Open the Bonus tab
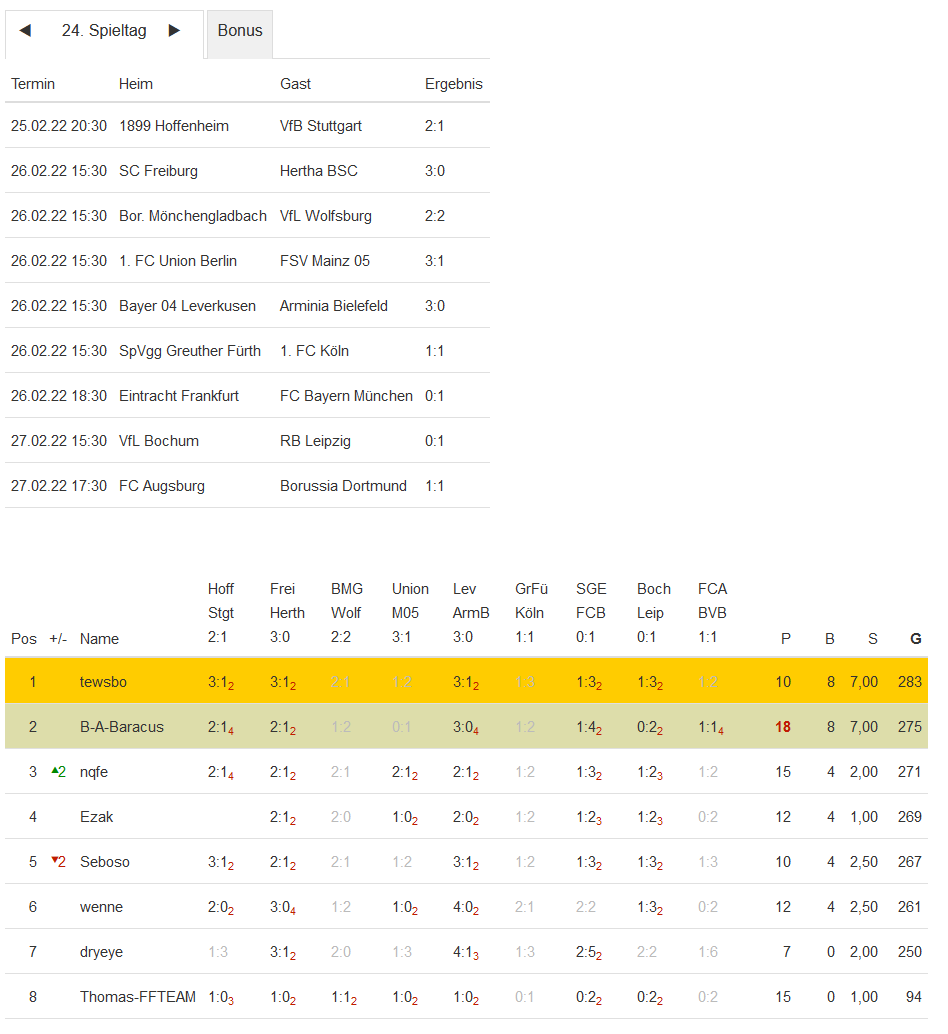The width and height of the screenshot is (948, 1034). [240, 31]
